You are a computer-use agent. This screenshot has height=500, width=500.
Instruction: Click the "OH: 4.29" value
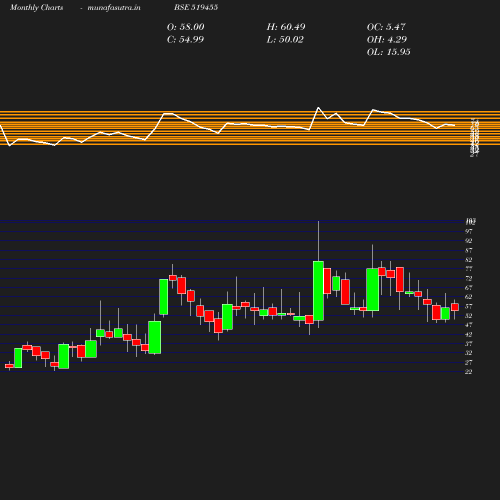tap(387, 40)
